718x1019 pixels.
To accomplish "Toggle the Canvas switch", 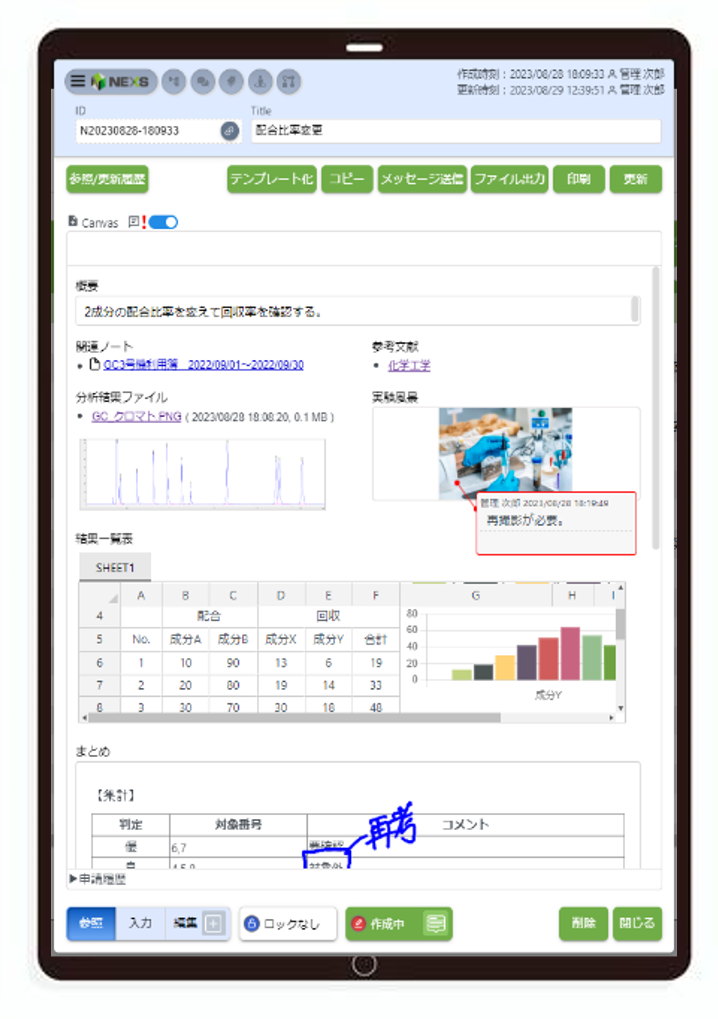I will [x=163, y=222].
